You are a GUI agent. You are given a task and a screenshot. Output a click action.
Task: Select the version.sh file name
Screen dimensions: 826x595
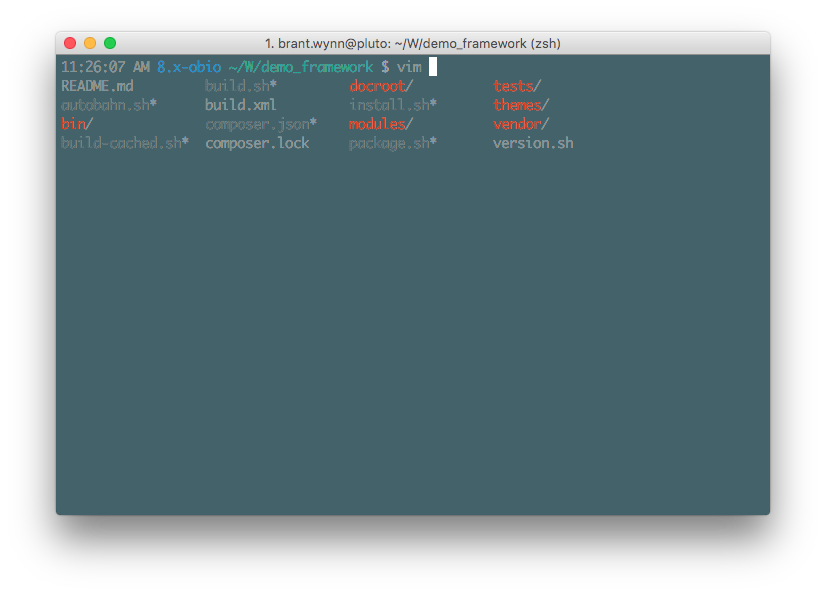point(533,143)
